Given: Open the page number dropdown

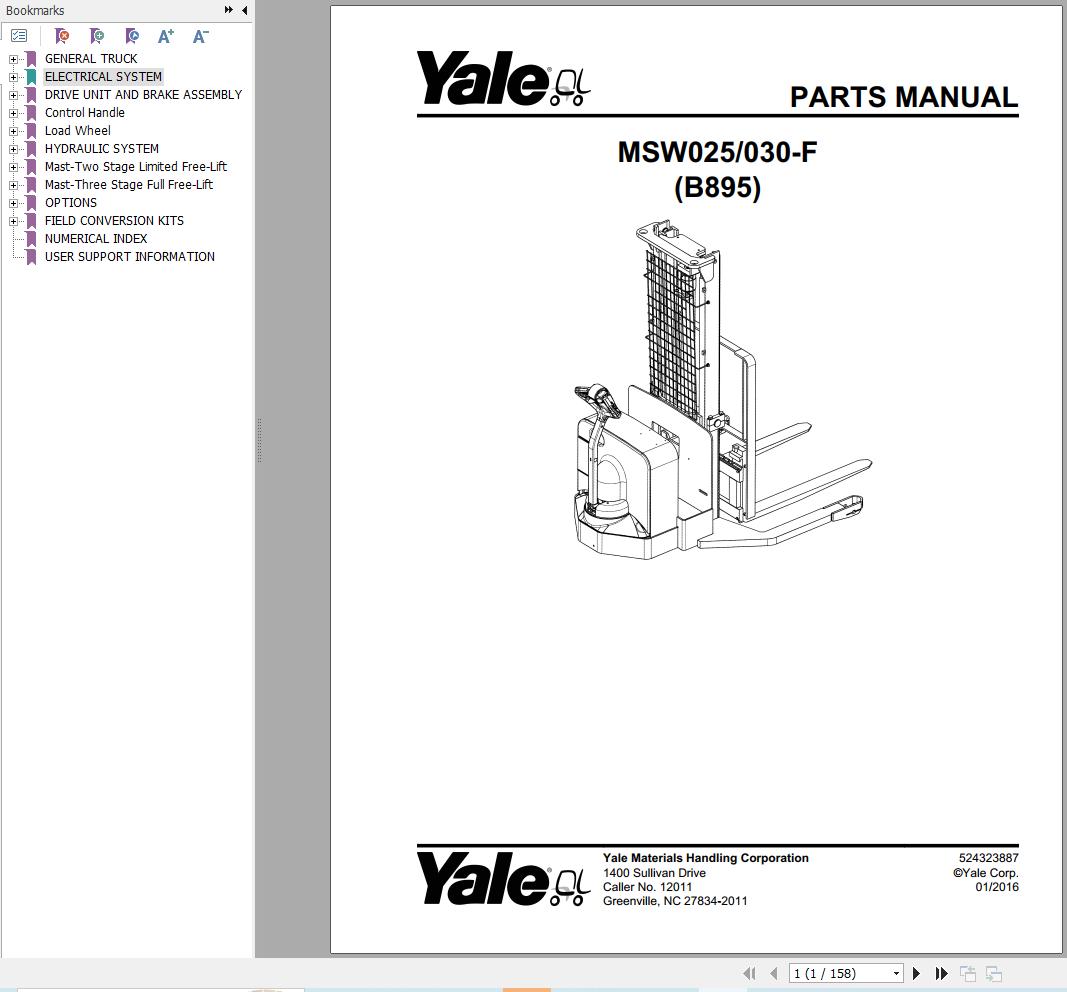Looking at the screenshot, I should (x=895, y=972).
